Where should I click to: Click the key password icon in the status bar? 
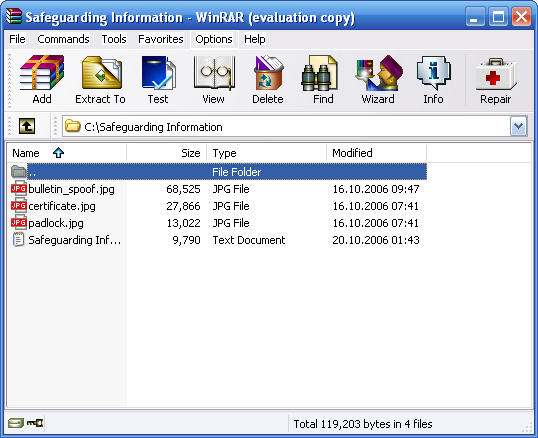click(35, 423)
